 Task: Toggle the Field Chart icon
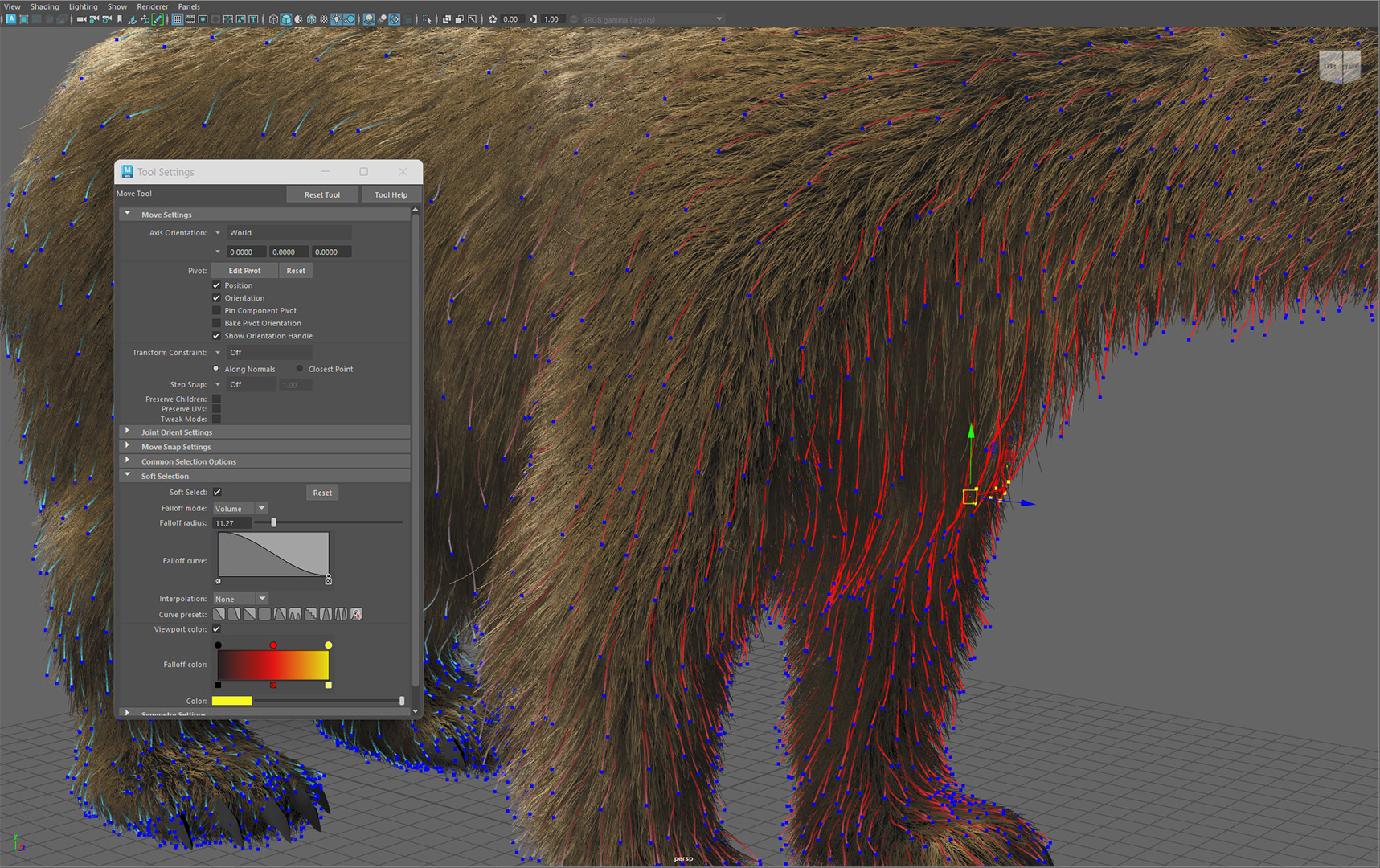point(228,19)
